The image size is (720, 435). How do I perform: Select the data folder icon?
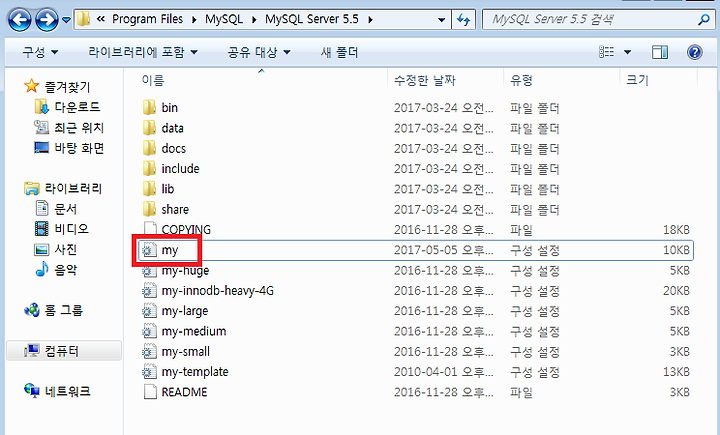point(149,128)
